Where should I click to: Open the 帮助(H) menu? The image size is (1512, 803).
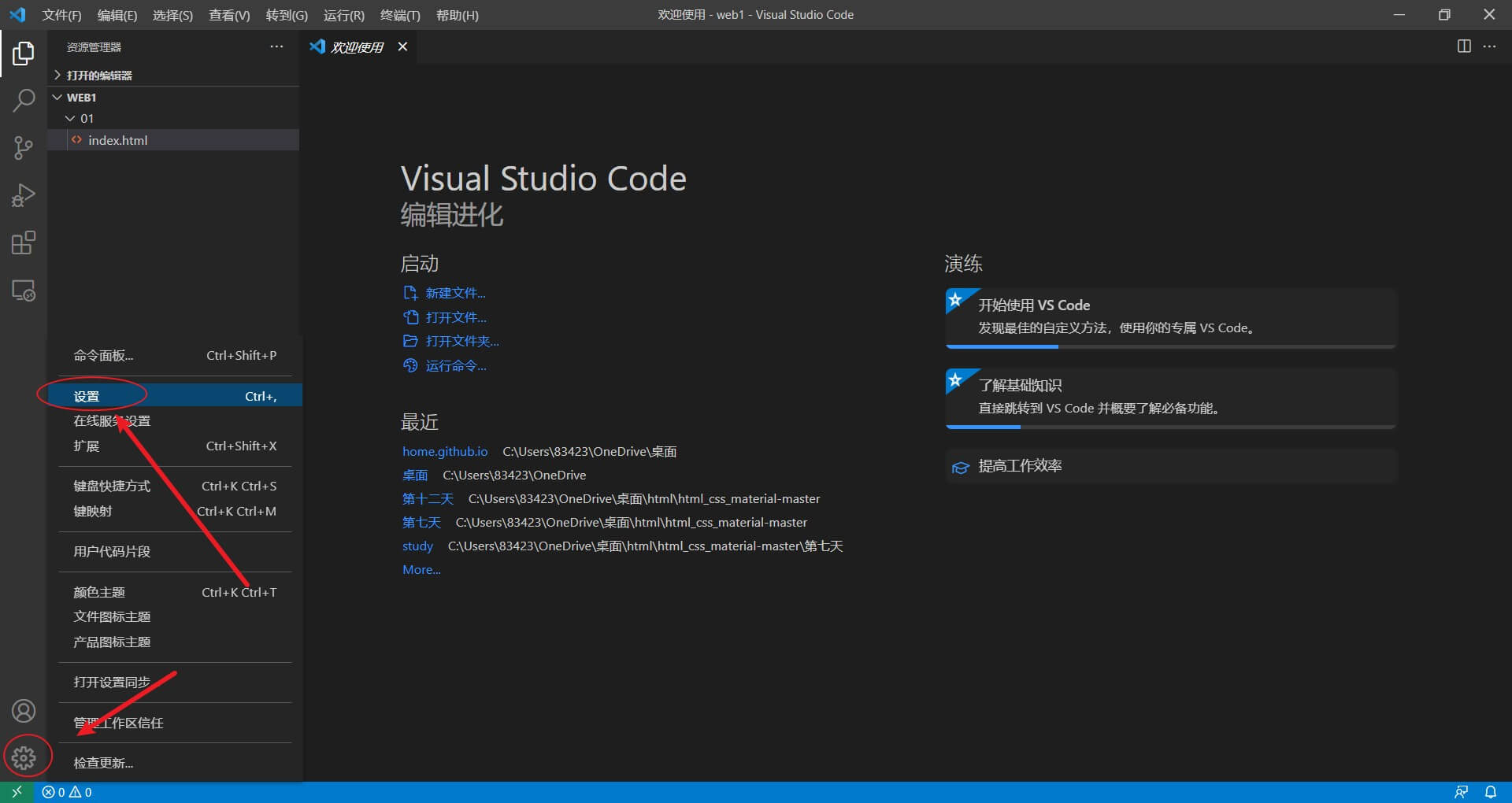tap(458, 15)
